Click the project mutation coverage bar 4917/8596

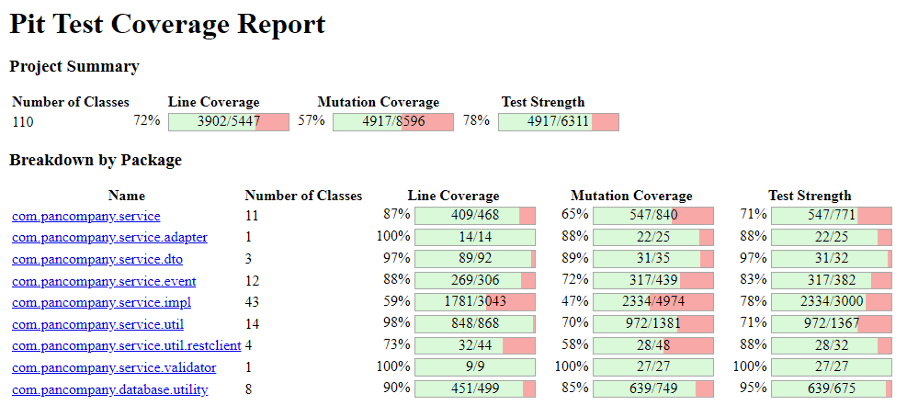[x=393, y=122]
